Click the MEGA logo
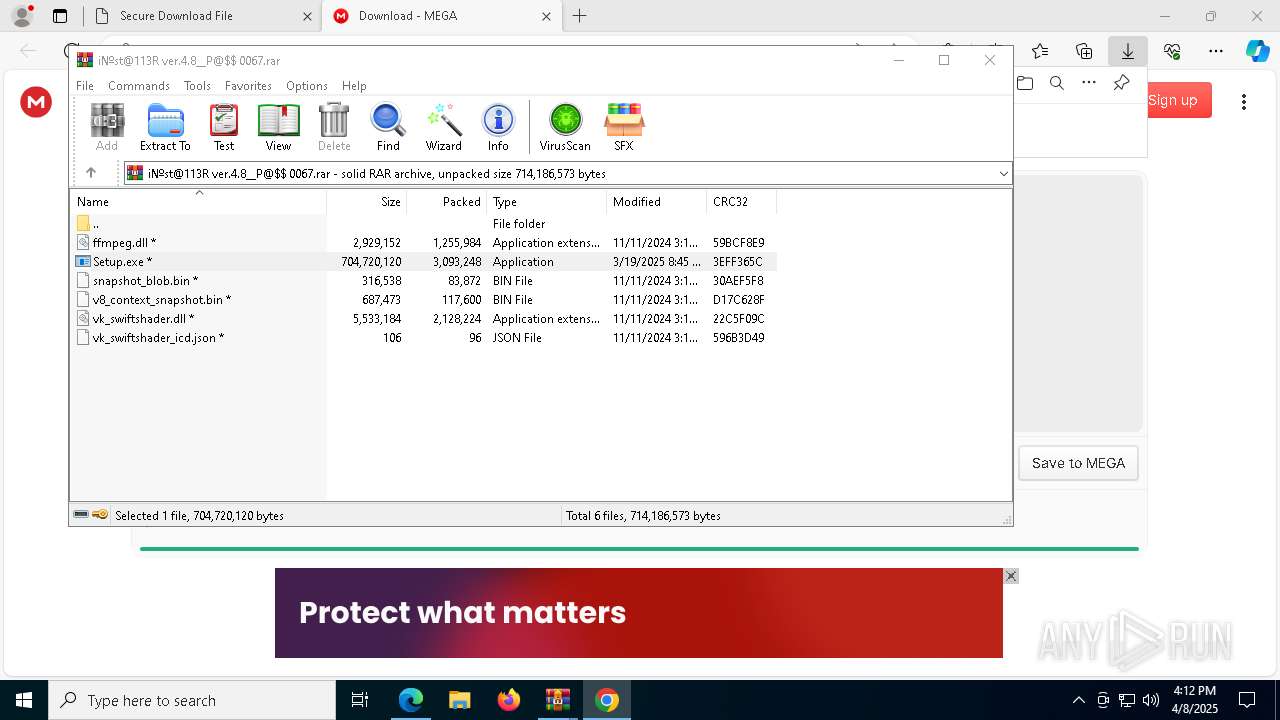1280x720 pixels. (x=36, y=101)
